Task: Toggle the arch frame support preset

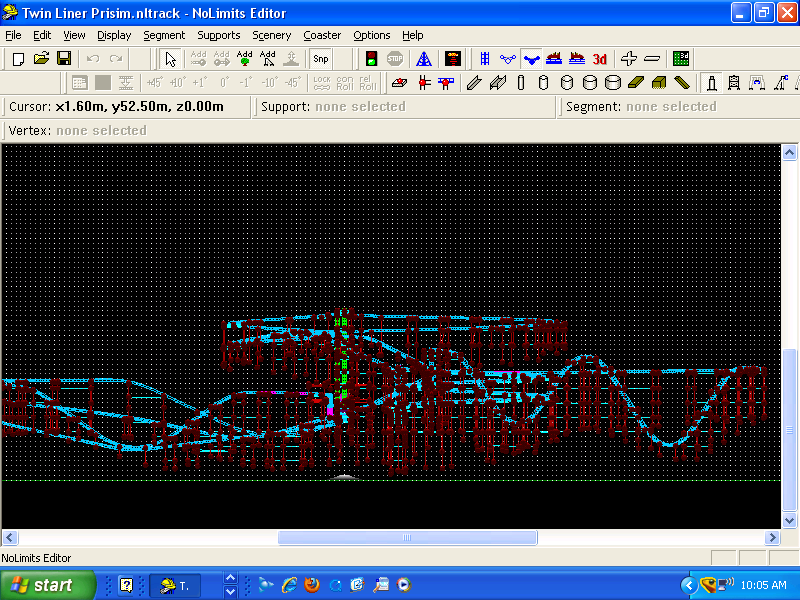Action: tap(757, 83)
